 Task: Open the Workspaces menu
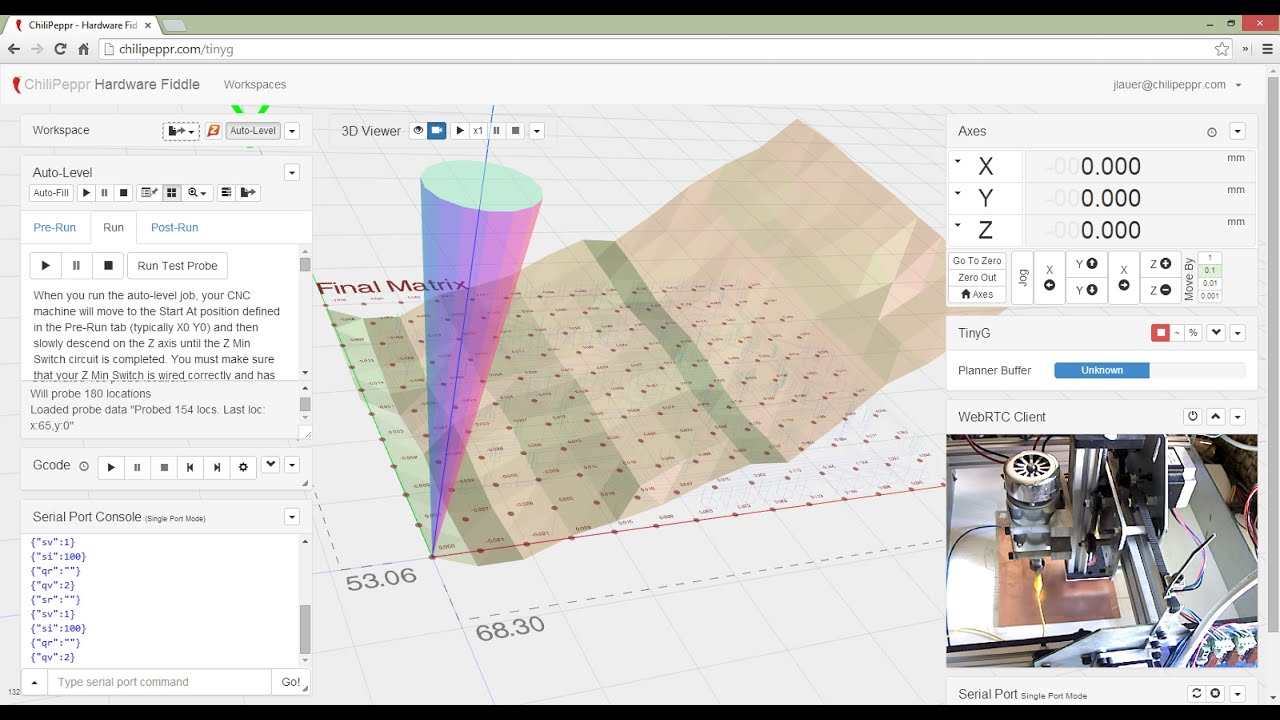coord(255,85)
